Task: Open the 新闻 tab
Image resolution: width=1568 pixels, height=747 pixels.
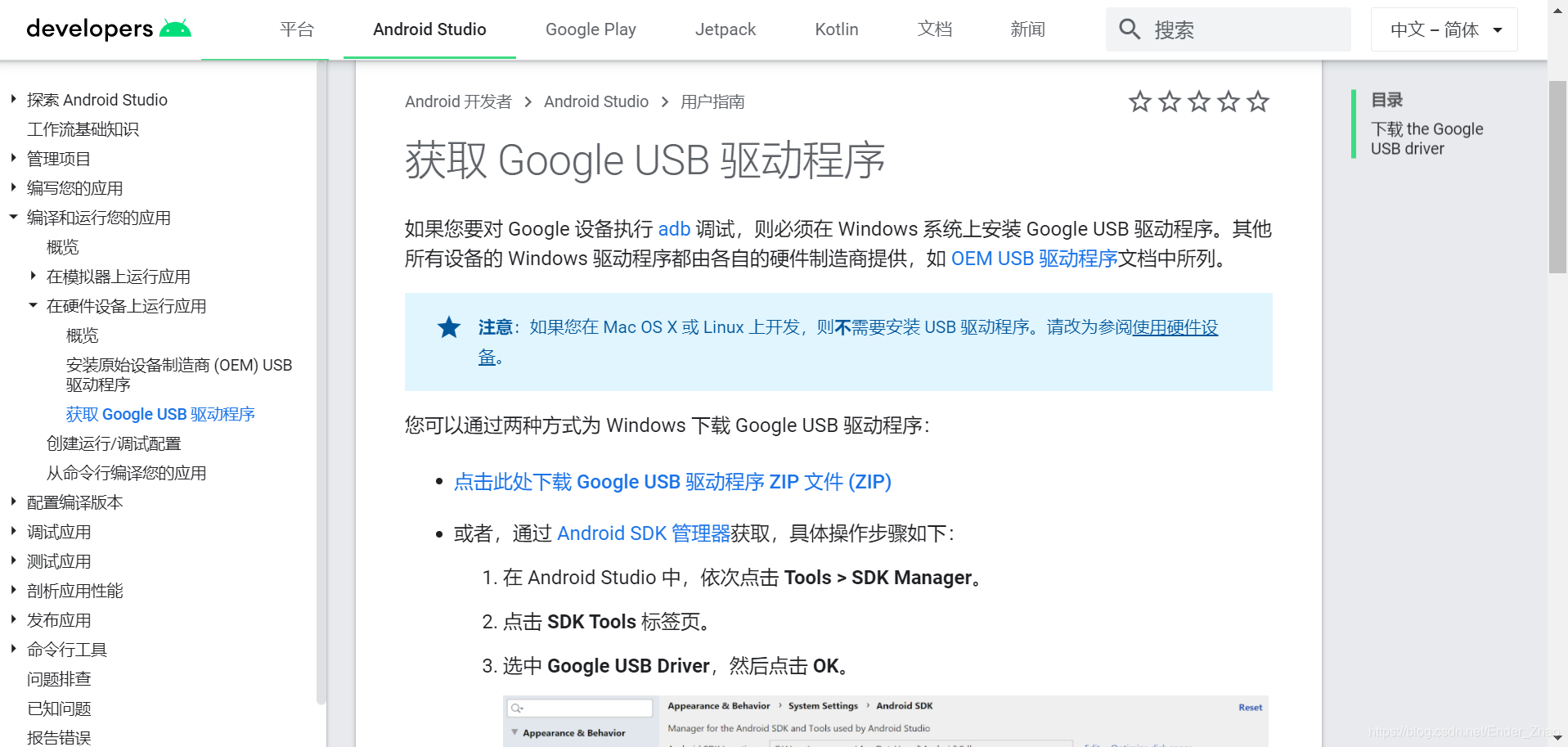Action: pos(1028,29)
